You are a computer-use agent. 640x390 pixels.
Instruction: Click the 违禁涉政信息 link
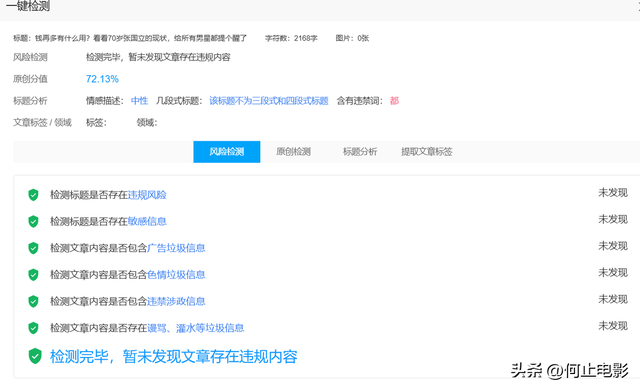[x=176, y=301]
